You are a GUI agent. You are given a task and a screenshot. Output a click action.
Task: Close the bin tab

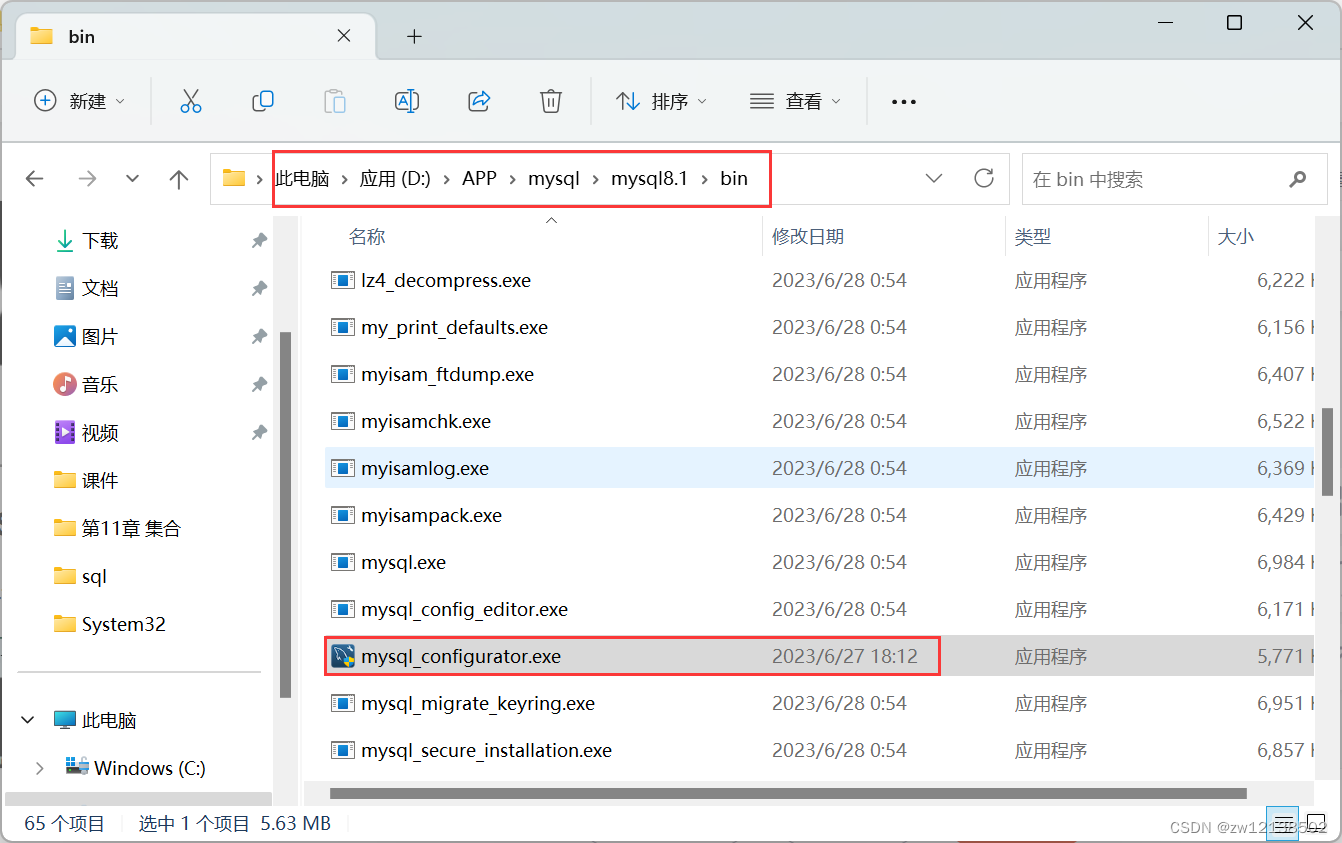tap(343, 36)
